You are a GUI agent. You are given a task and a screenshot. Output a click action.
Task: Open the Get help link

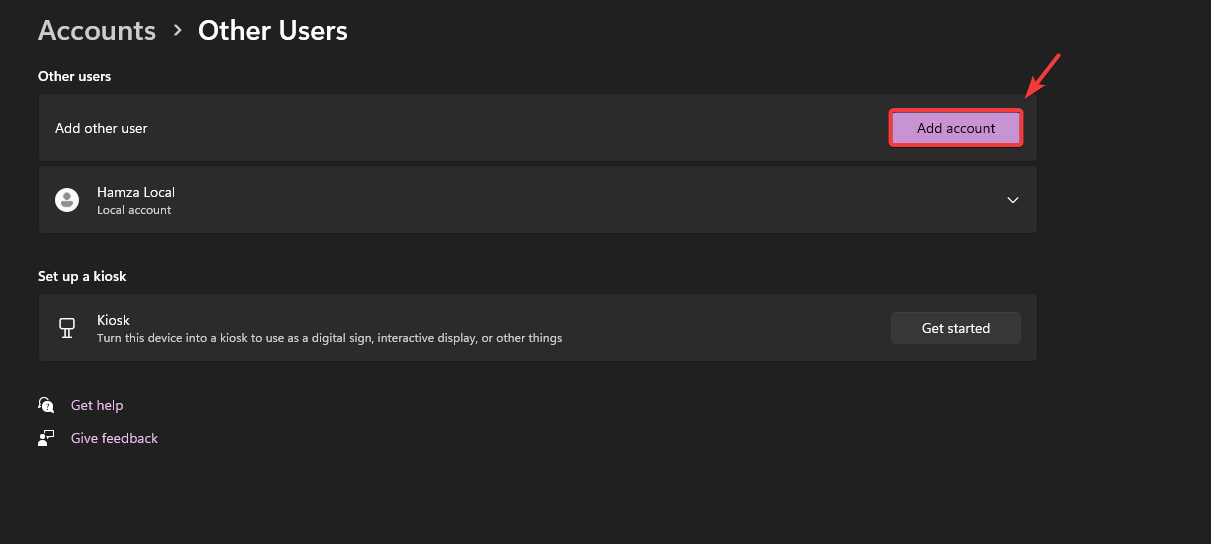[x=97, y=405]
